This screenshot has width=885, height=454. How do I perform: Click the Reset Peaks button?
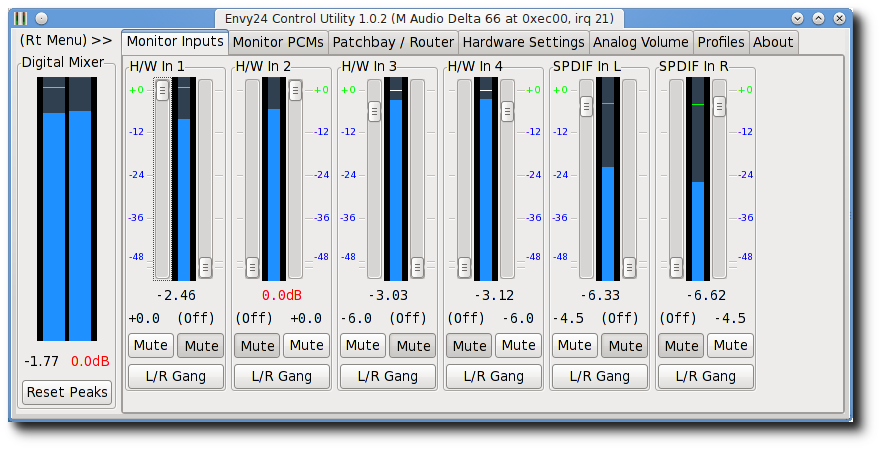[67, 392]
